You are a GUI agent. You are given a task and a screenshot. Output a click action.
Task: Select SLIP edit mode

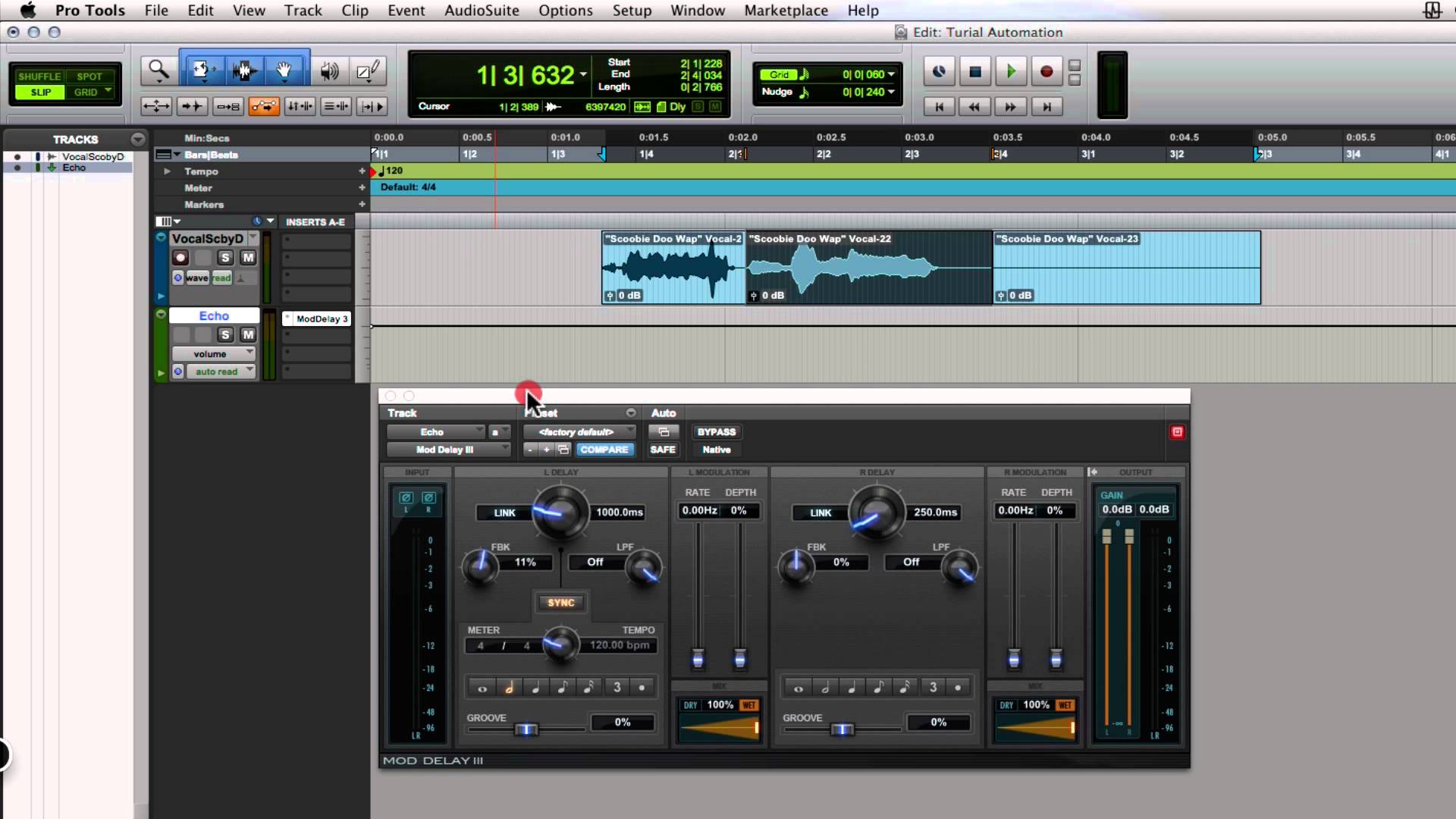[40, 93]
